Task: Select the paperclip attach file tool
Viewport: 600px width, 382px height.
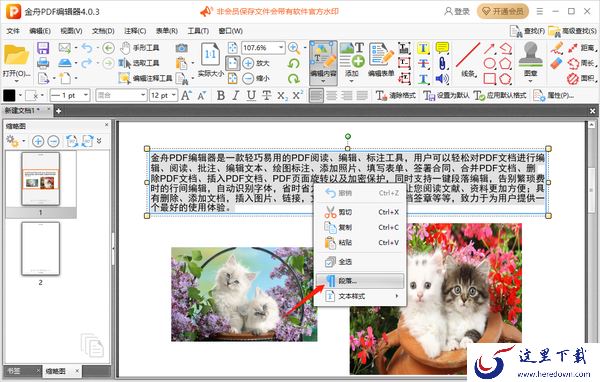Action: (442, 63)
